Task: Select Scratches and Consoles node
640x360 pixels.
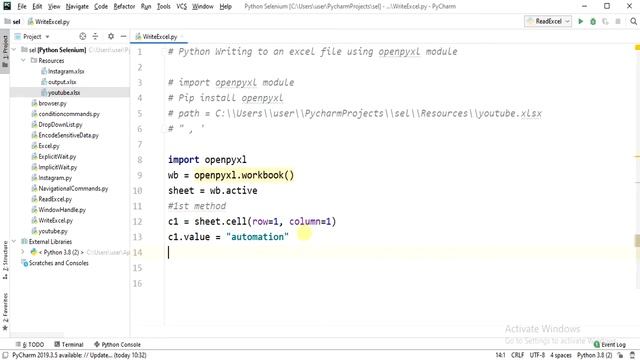Action: click(x=55, y=263)
